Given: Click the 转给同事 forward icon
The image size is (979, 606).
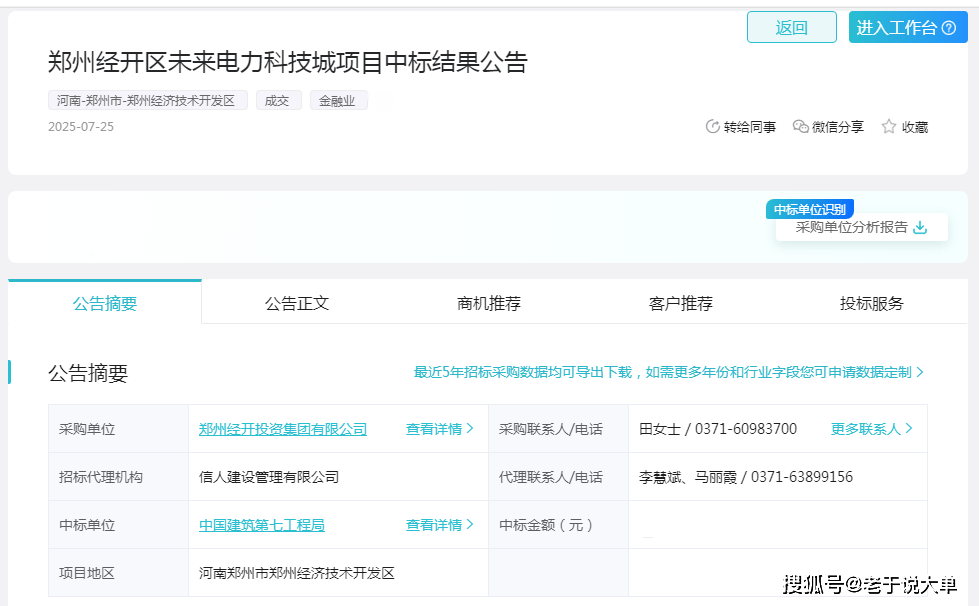Looking at the screenshot, I should (x=713, y=127).
